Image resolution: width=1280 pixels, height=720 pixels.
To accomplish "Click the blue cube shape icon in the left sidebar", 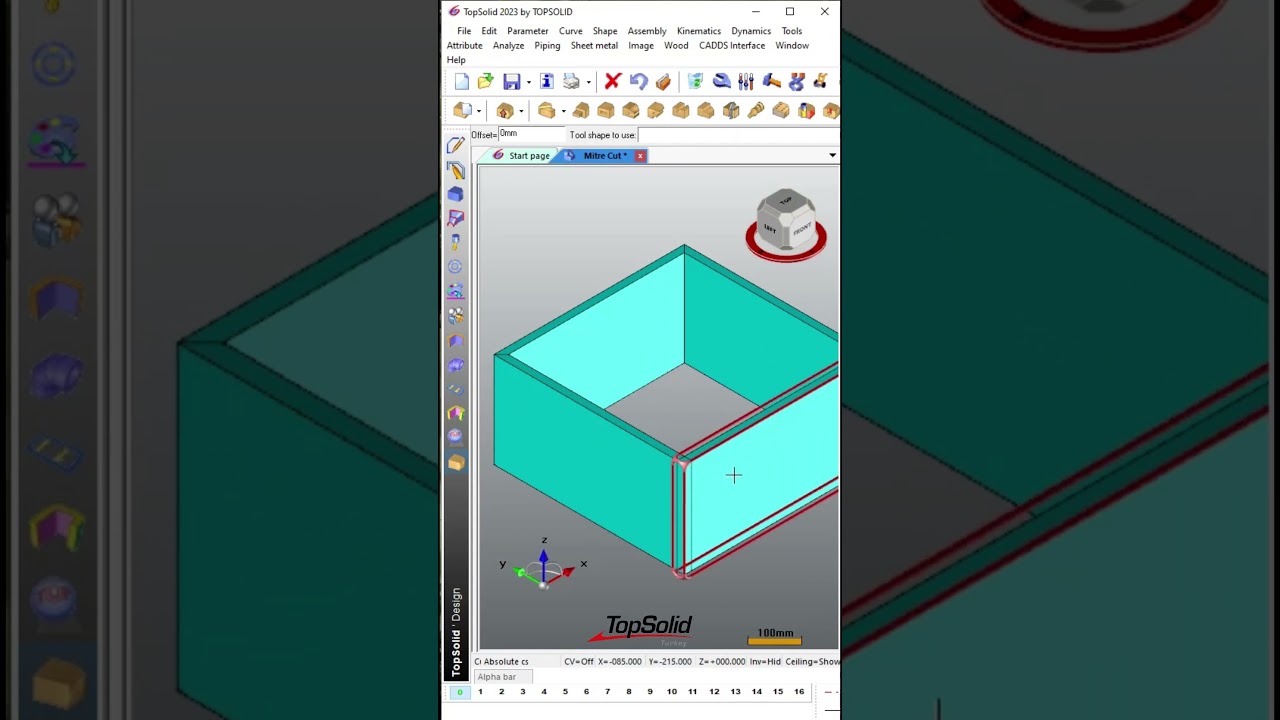I will click(x=456, y=194).
